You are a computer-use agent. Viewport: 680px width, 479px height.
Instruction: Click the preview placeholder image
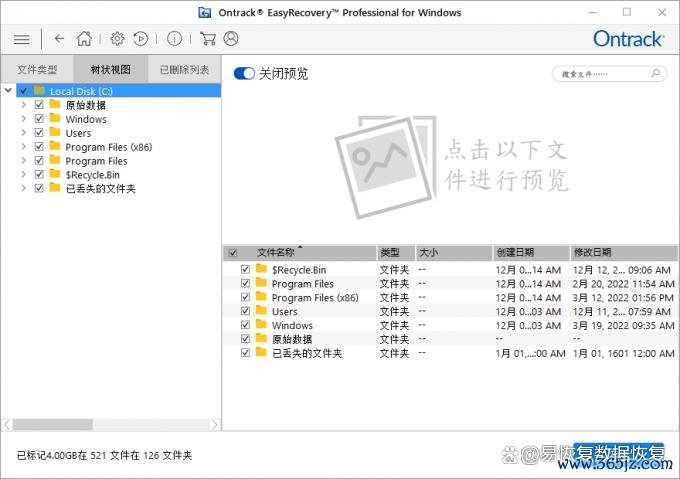point(386,167)
